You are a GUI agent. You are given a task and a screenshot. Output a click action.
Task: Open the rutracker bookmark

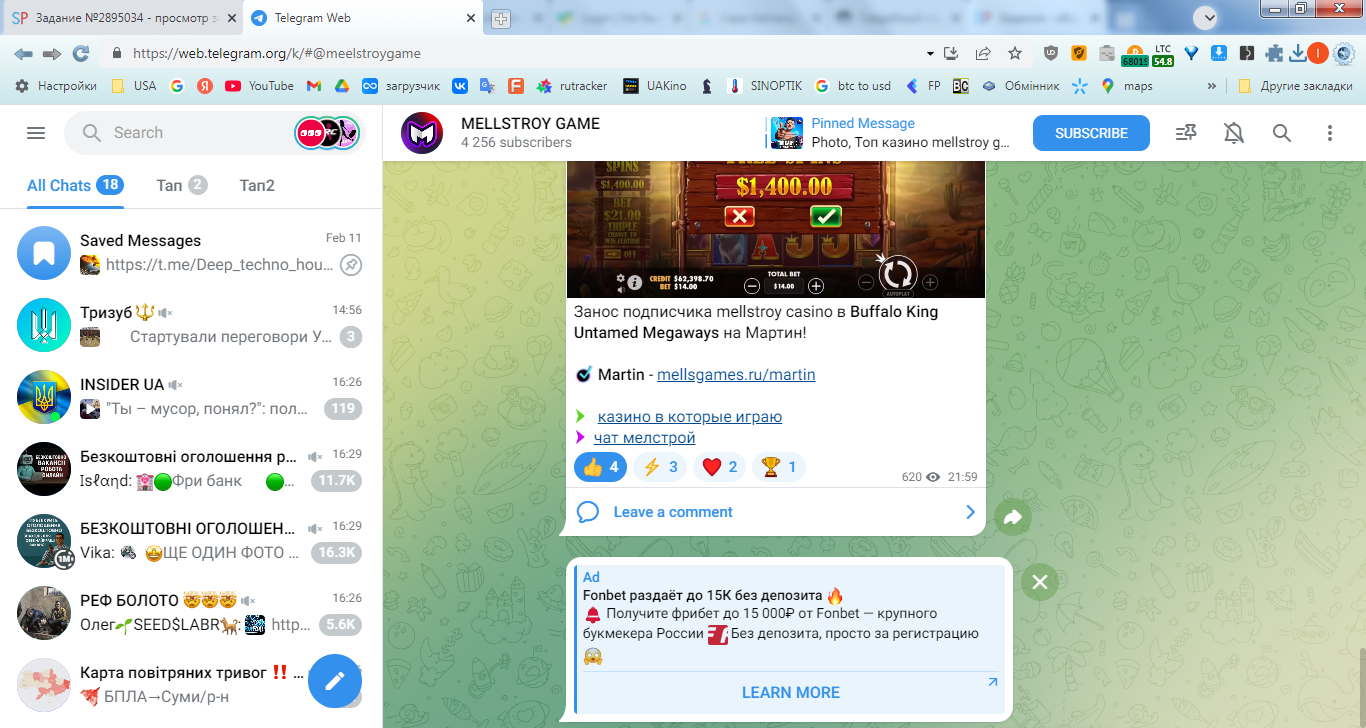[571, 86]
